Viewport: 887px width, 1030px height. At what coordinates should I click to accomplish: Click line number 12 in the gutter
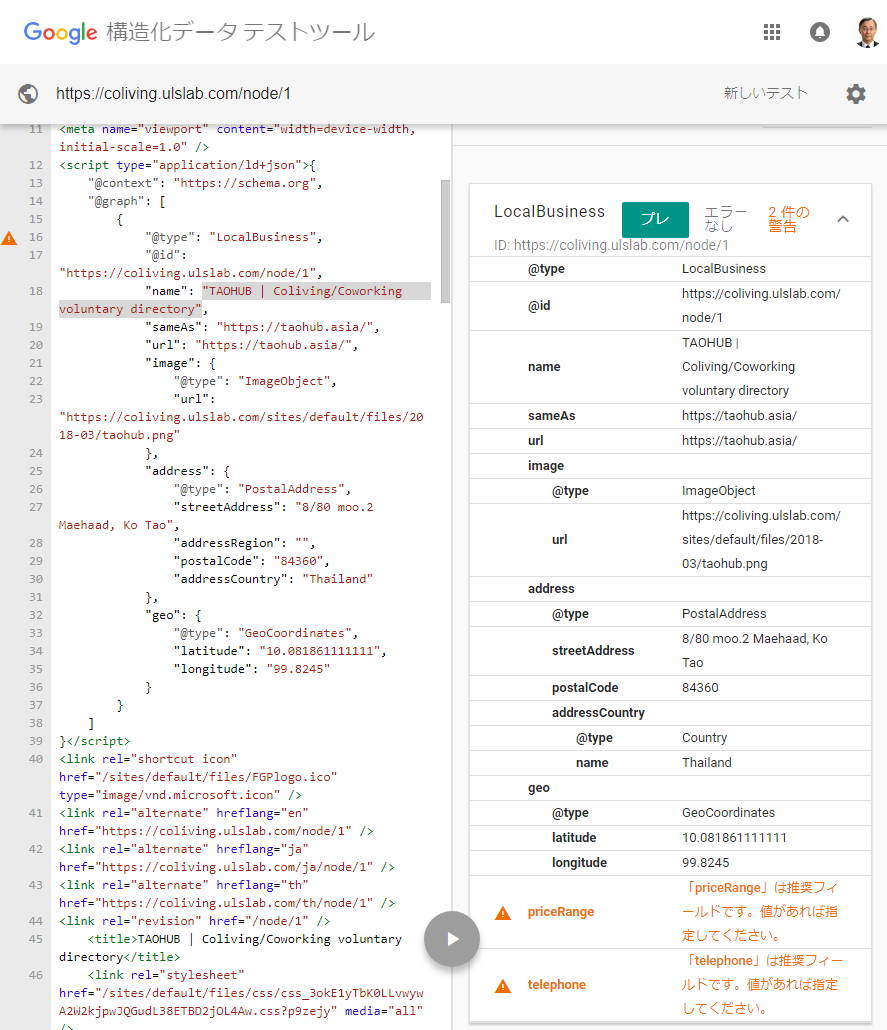point(36,166)
